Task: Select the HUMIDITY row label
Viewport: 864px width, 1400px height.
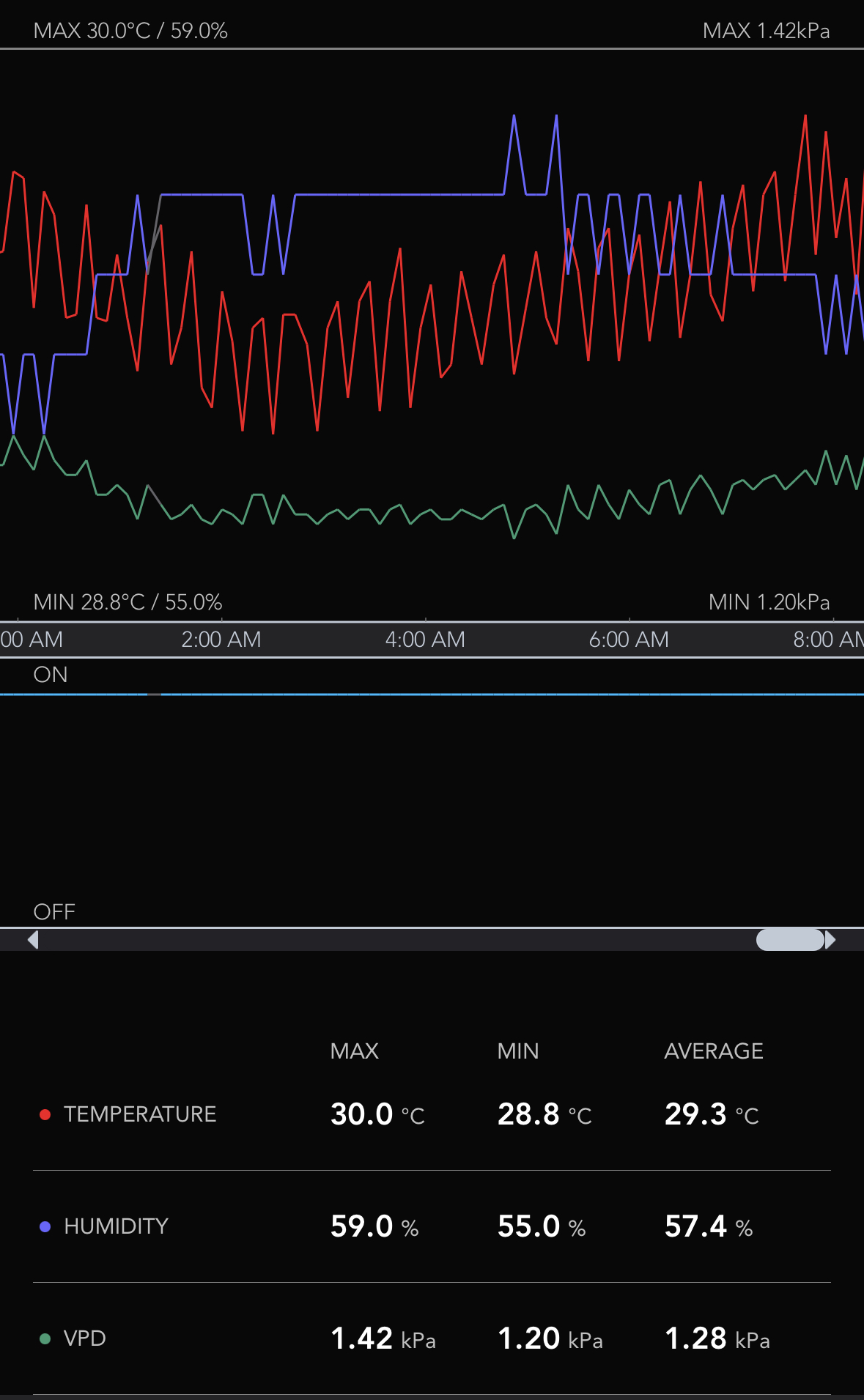Action: coord(116,1226)
